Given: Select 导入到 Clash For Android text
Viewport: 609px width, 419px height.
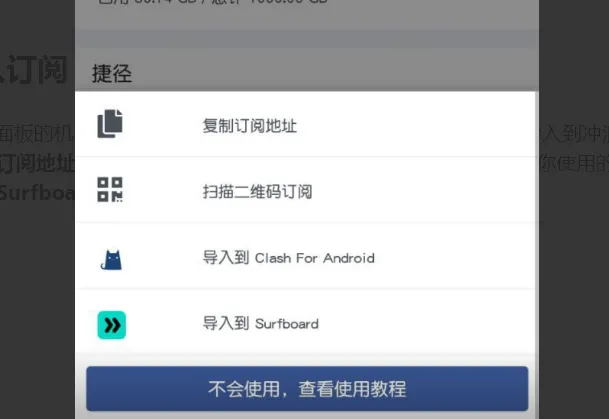Looking at the screenshot, I should (x=289, y=257).
